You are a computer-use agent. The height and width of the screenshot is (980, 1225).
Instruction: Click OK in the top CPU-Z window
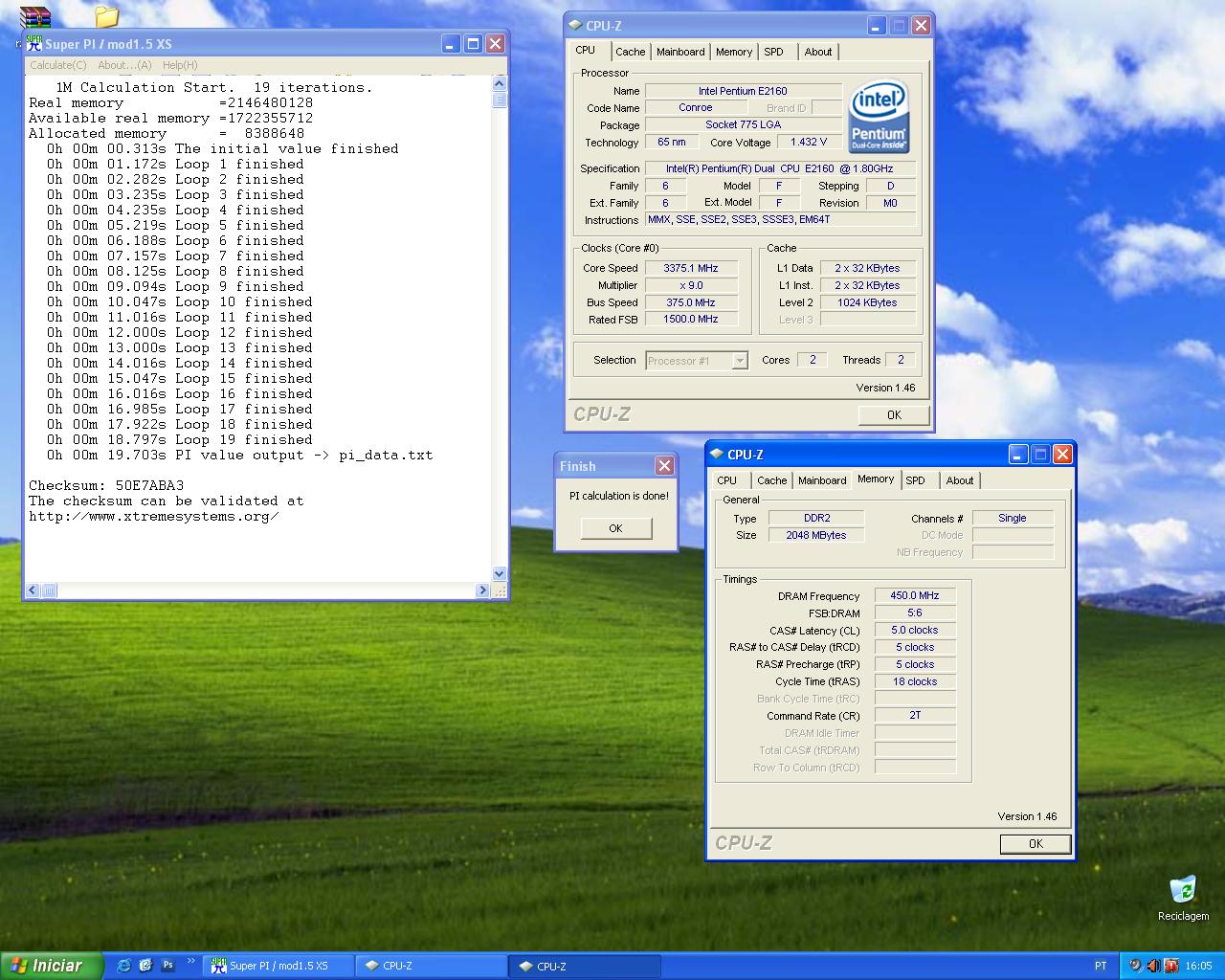[x=894, y=414]
